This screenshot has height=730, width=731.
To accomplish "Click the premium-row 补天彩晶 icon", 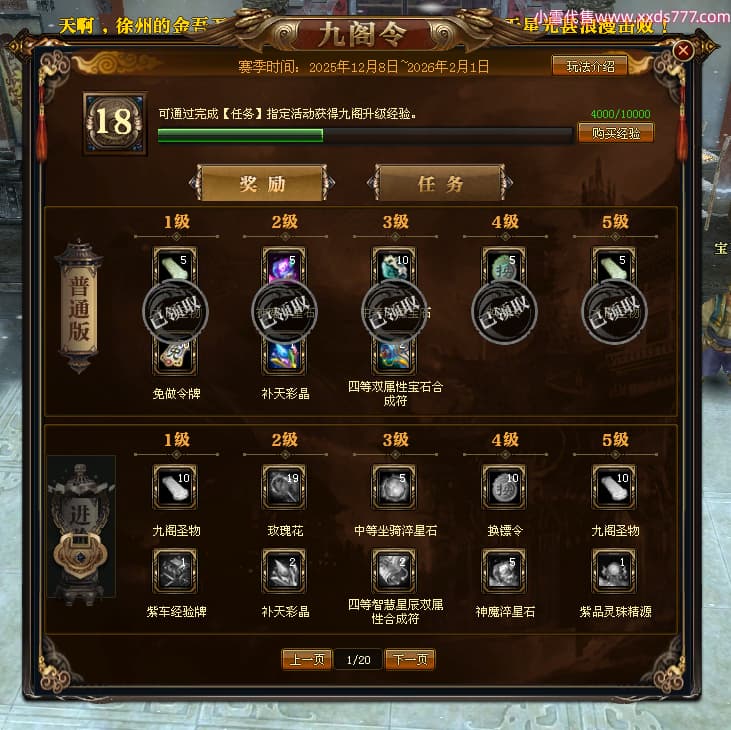I will click(284, 571).
